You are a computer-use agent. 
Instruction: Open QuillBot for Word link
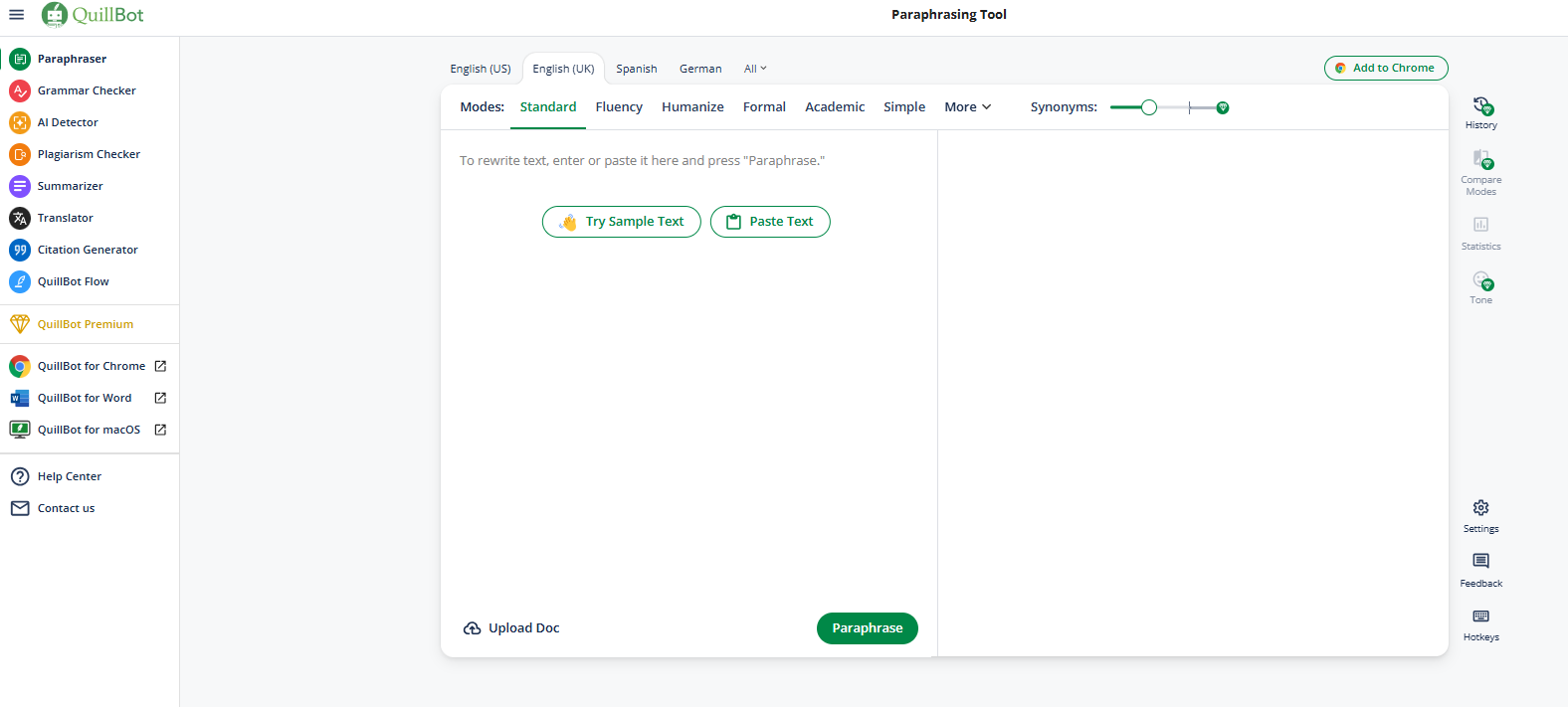[x=90, y=398]
